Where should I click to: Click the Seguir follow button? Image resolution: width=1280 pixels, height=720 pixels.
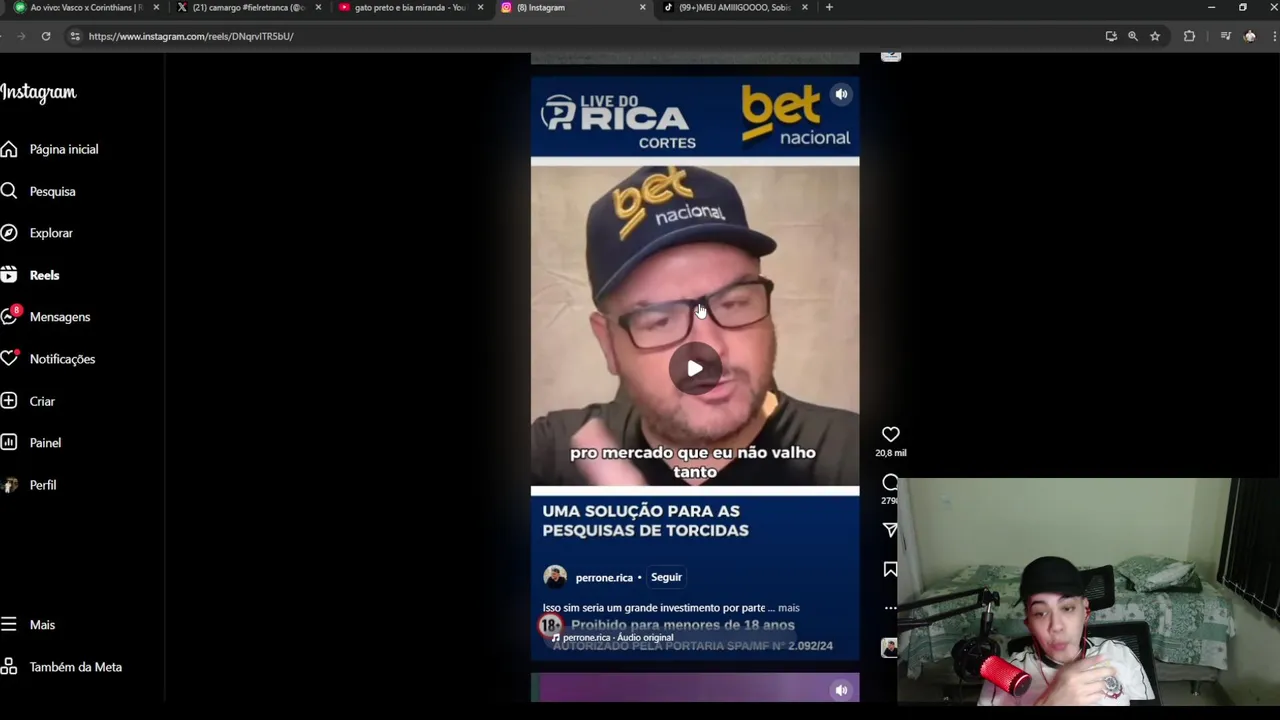[666, 577]
